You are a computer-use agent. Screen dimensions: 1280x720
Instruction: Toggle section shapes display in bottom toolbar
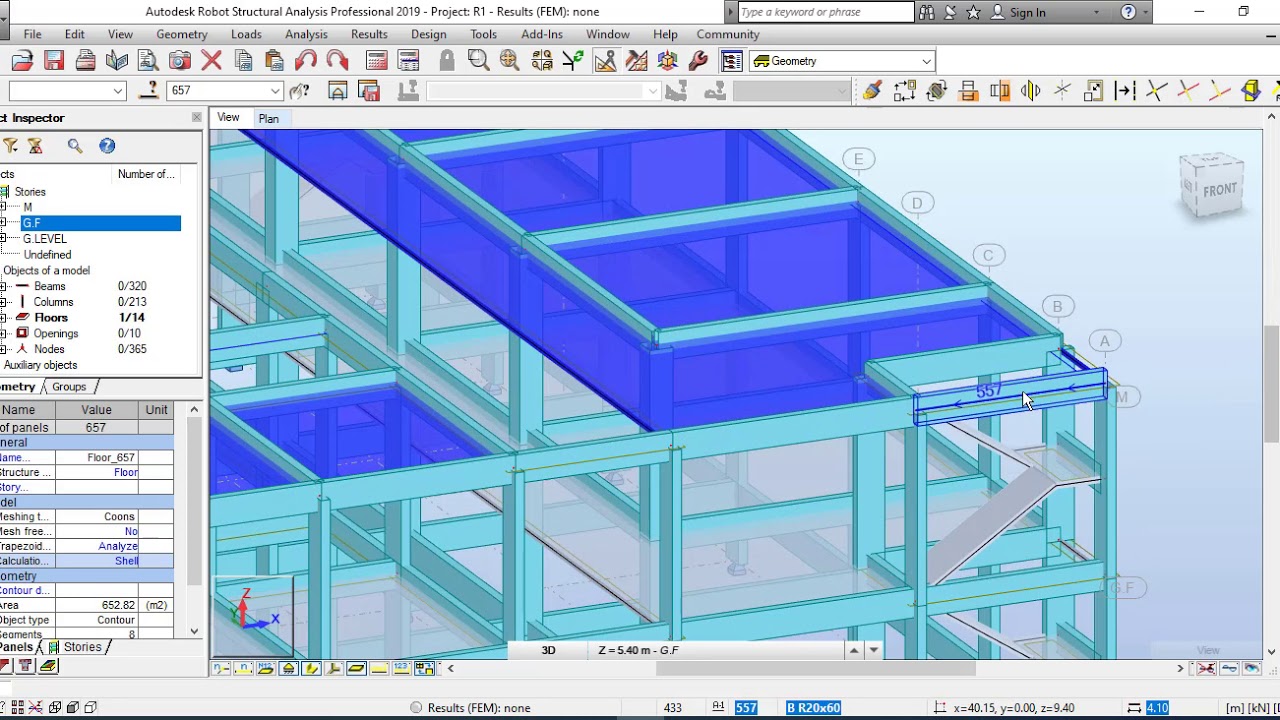(x=311, y=668)
